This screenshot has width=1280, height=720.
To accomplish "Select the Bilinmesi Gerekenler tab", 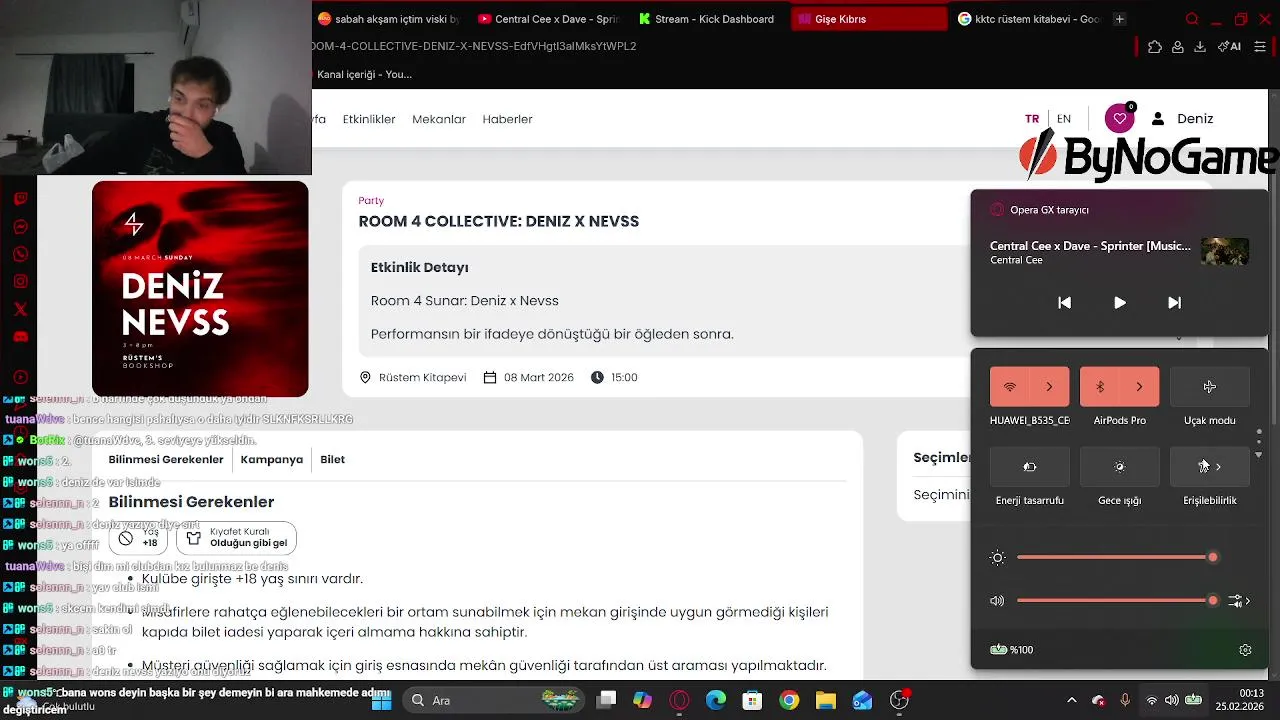I will [x=166, y=460].
